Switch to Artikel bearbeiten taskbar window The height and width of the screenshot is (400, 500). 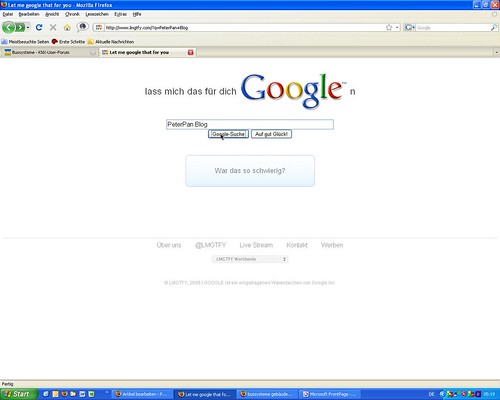tap(142, 394)
